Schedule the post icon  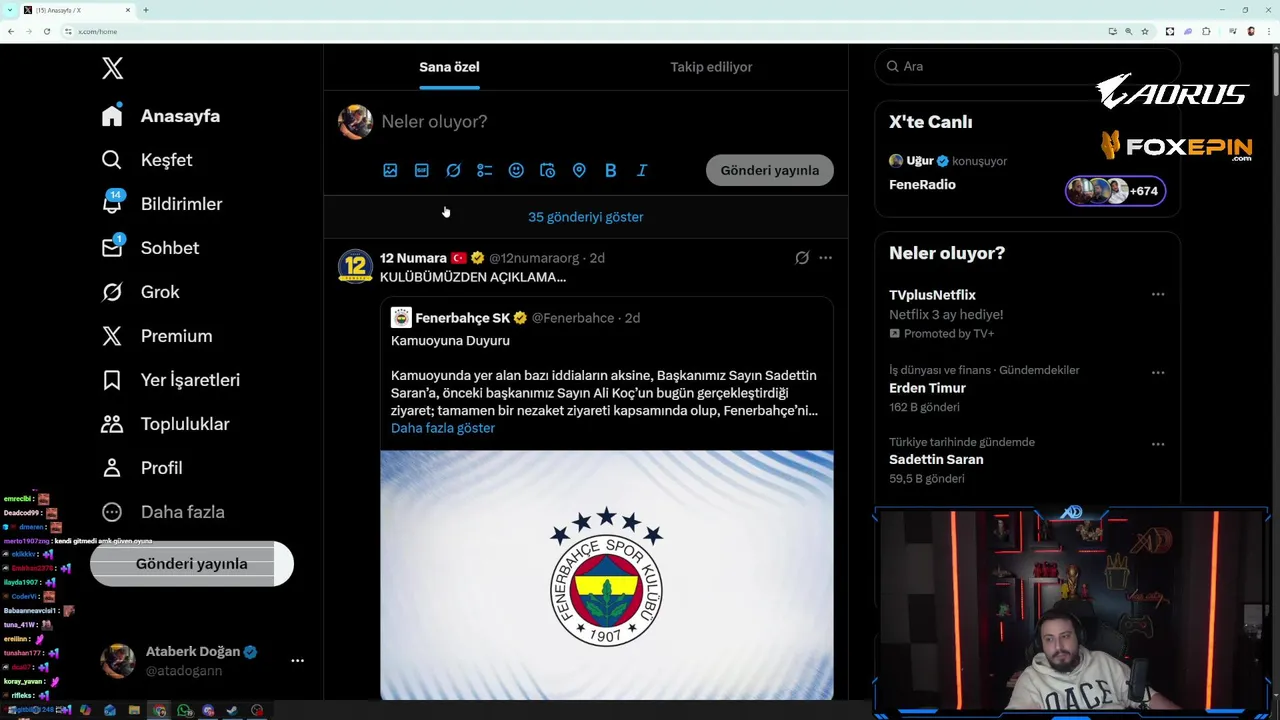[x=547, y=171]
